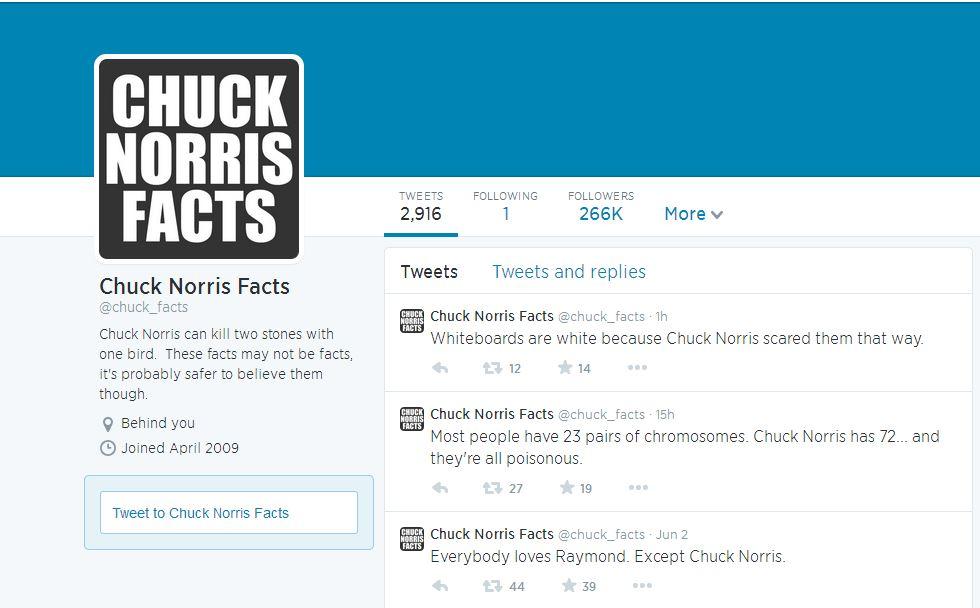Click author name on the Whiteboards tweet
This screenshot has width=980, height=608.
click(492, 316)
